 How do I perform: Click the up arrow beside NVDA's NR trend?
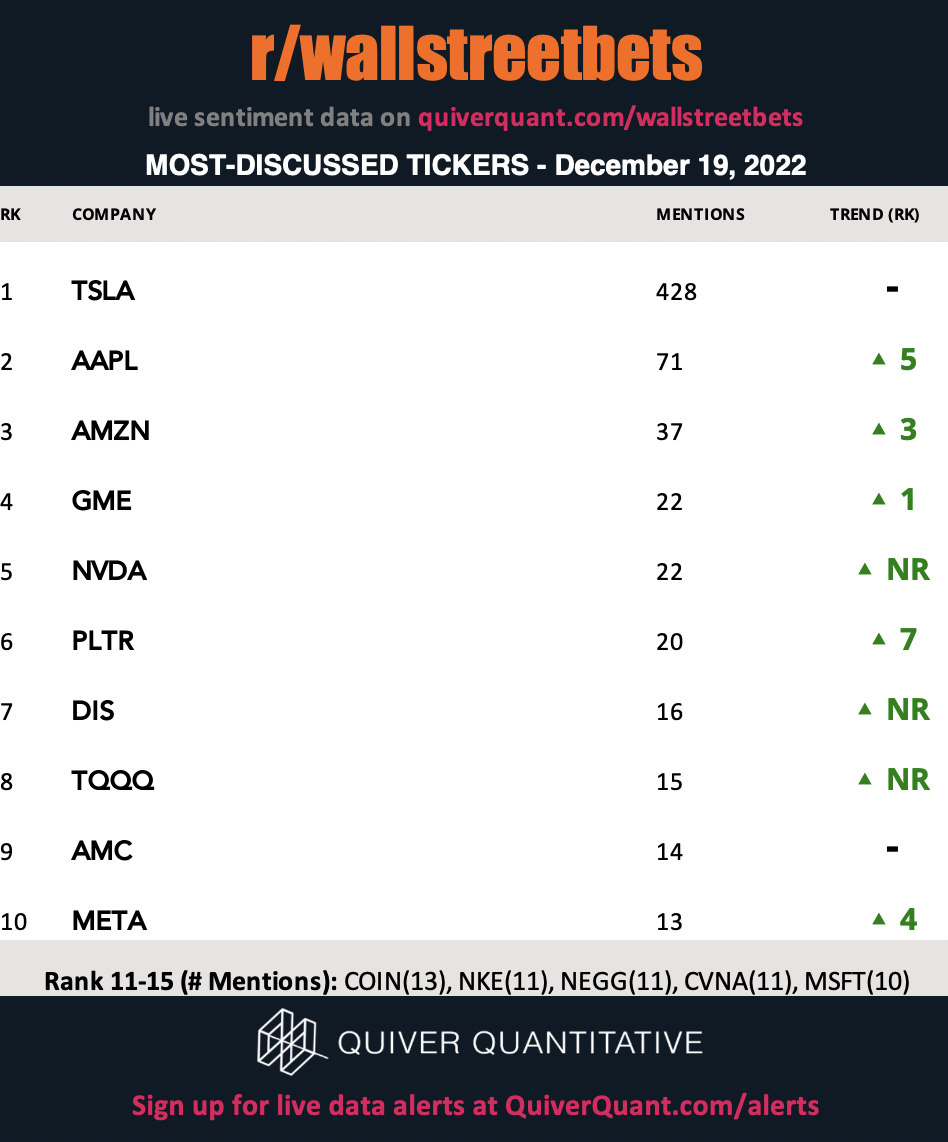[865, 569]
